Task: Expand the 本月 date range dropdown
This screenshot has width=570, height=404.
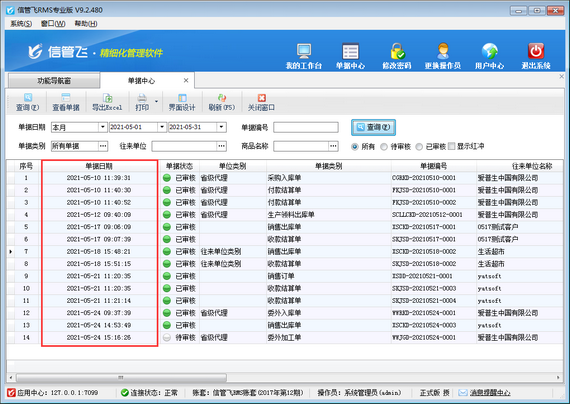Action: coord(103,127)
